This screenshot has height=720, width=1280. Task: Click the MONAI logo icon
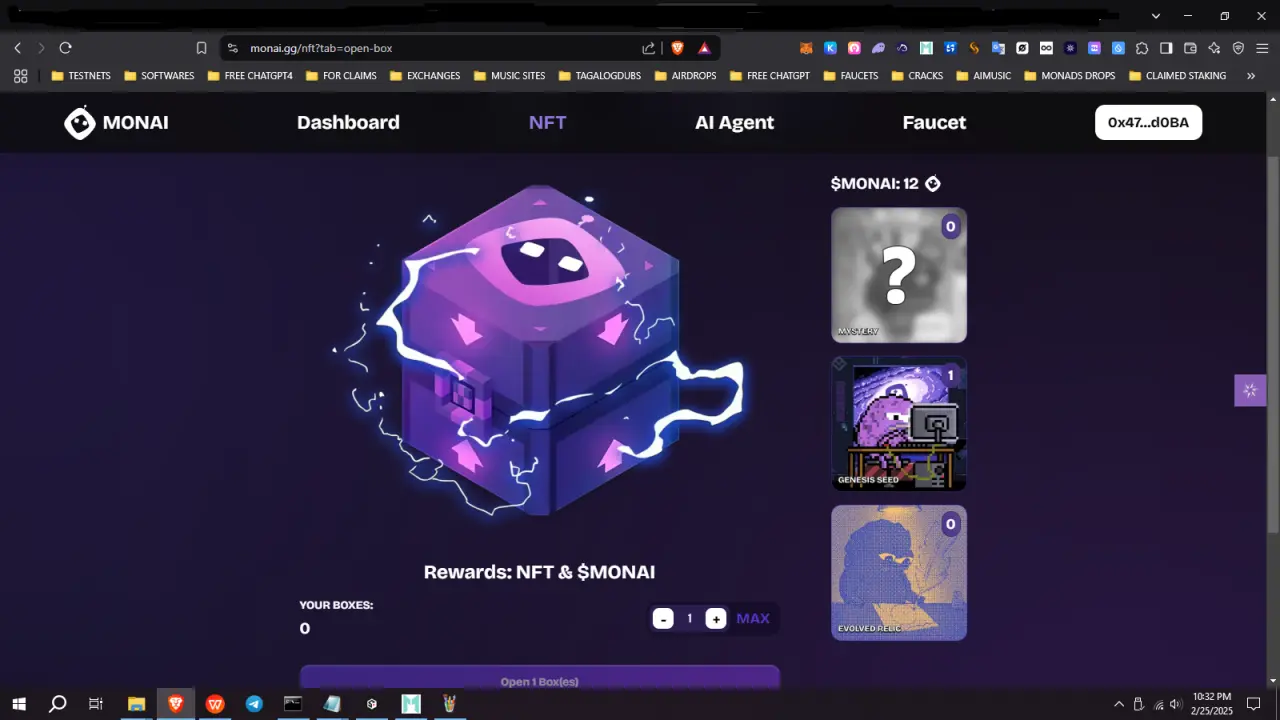pos(80,122)
